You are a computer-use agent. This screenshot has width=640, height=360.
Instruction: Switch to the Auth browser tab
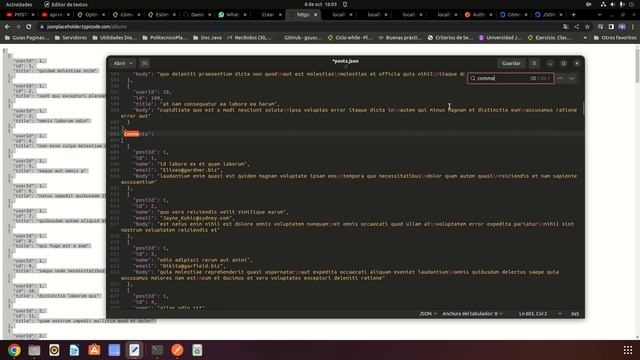[x=478, y=14]
